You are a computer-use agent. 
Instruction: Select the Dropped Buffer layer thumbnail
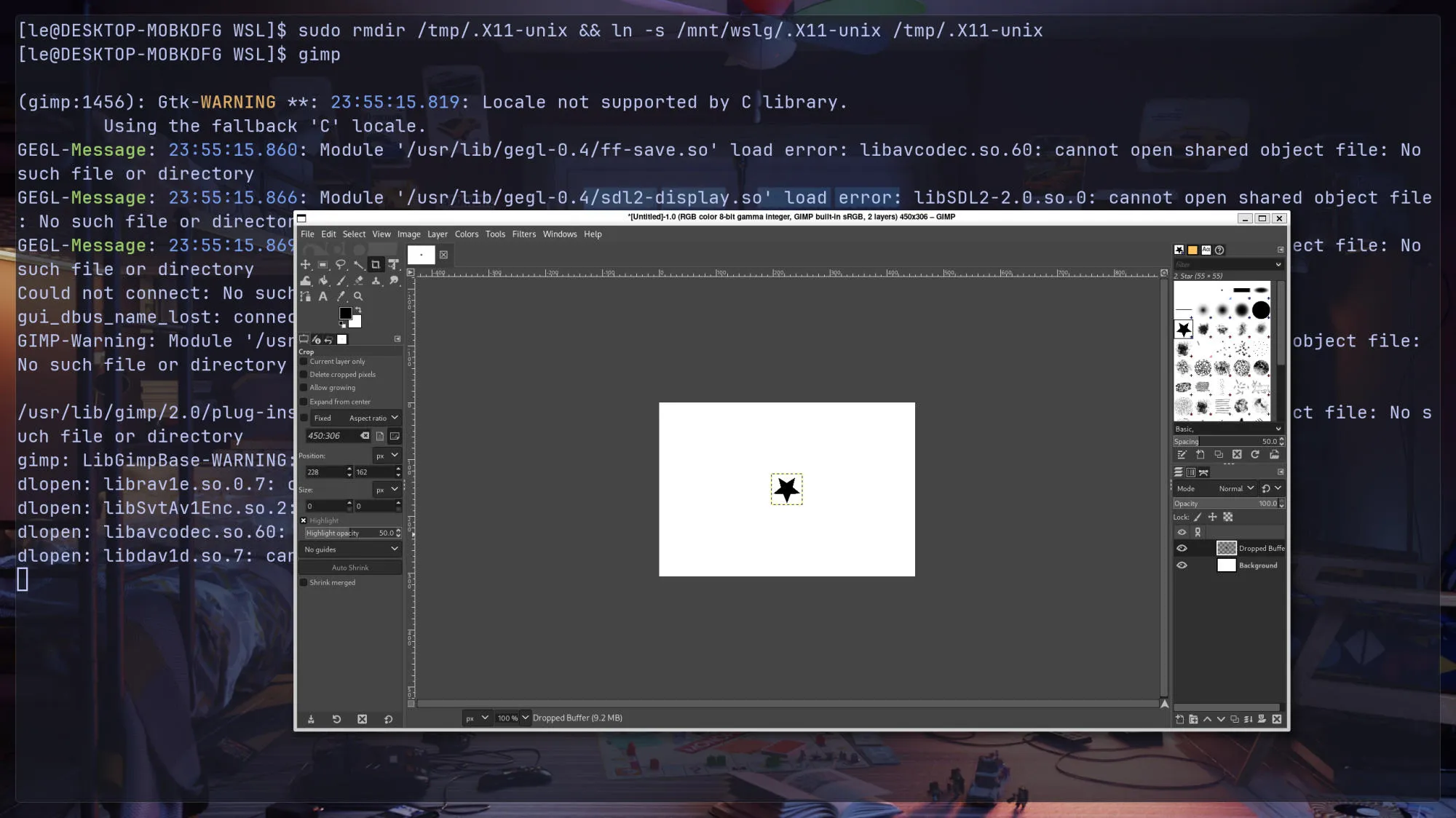(x=1226, y=548)
